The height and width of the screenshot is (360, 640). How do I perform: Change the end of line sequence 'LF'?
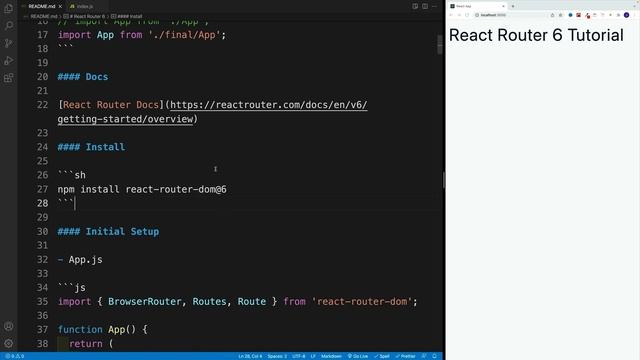[x=313, y=356]
